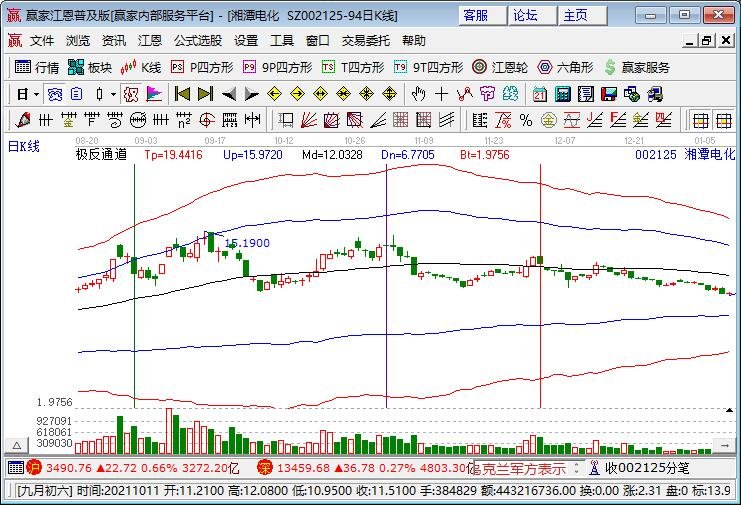The image size is (741, 505).
Task: Click the 论坛 forum button
Action: click(x=533, y=15)
